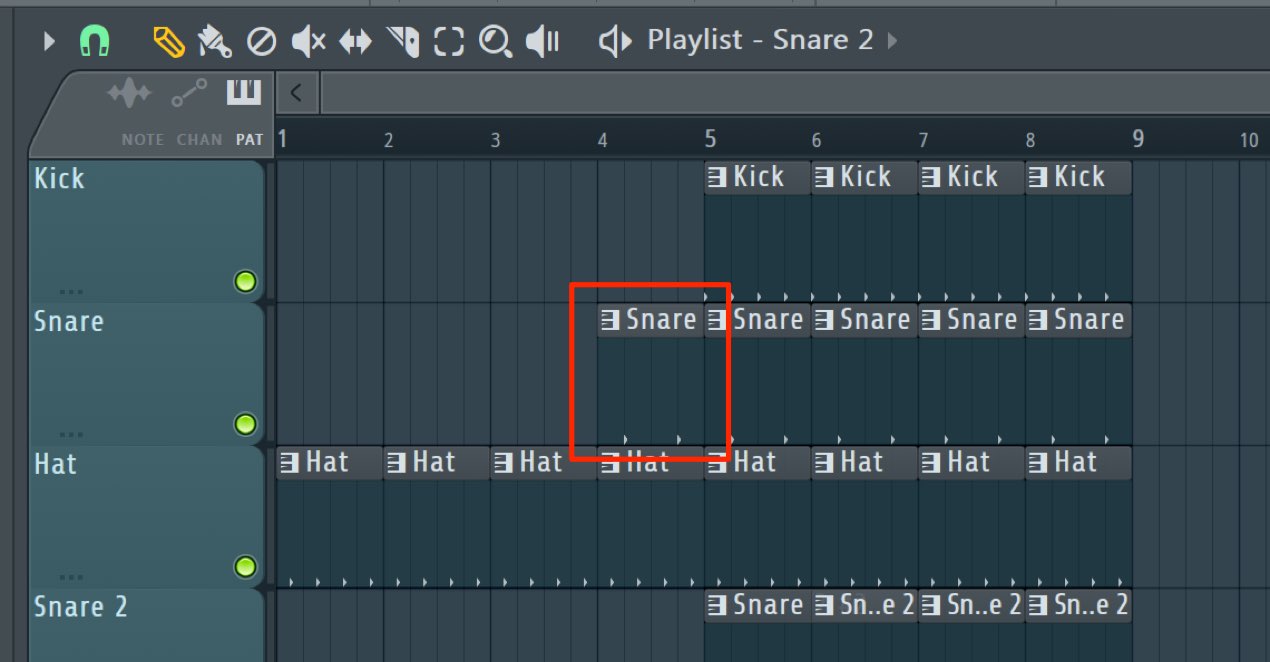1270x662 pixels.
Task: Click the horizontal scrollbar above the ruler
Action: click(795, 93)
